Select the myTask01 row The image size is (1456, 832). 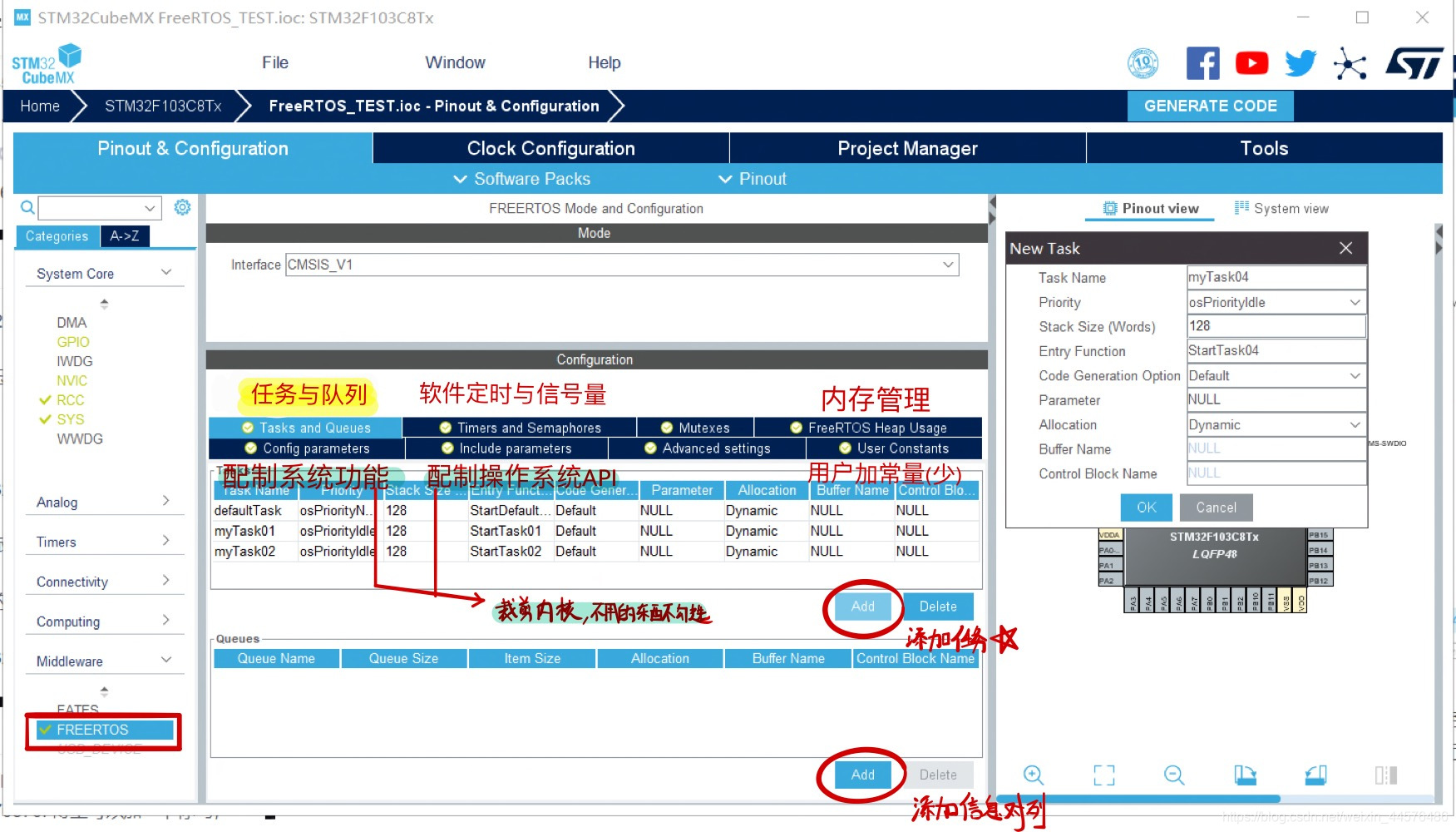[595, 531]
